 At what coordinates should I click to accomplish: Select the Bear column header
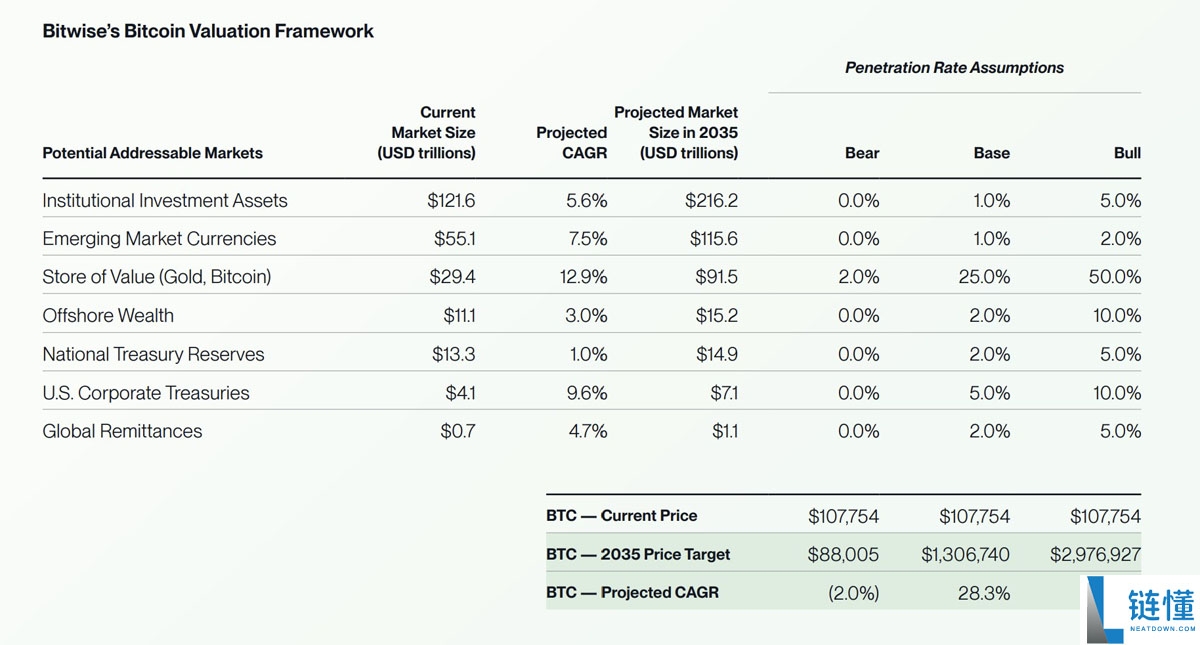coord(861,153)
